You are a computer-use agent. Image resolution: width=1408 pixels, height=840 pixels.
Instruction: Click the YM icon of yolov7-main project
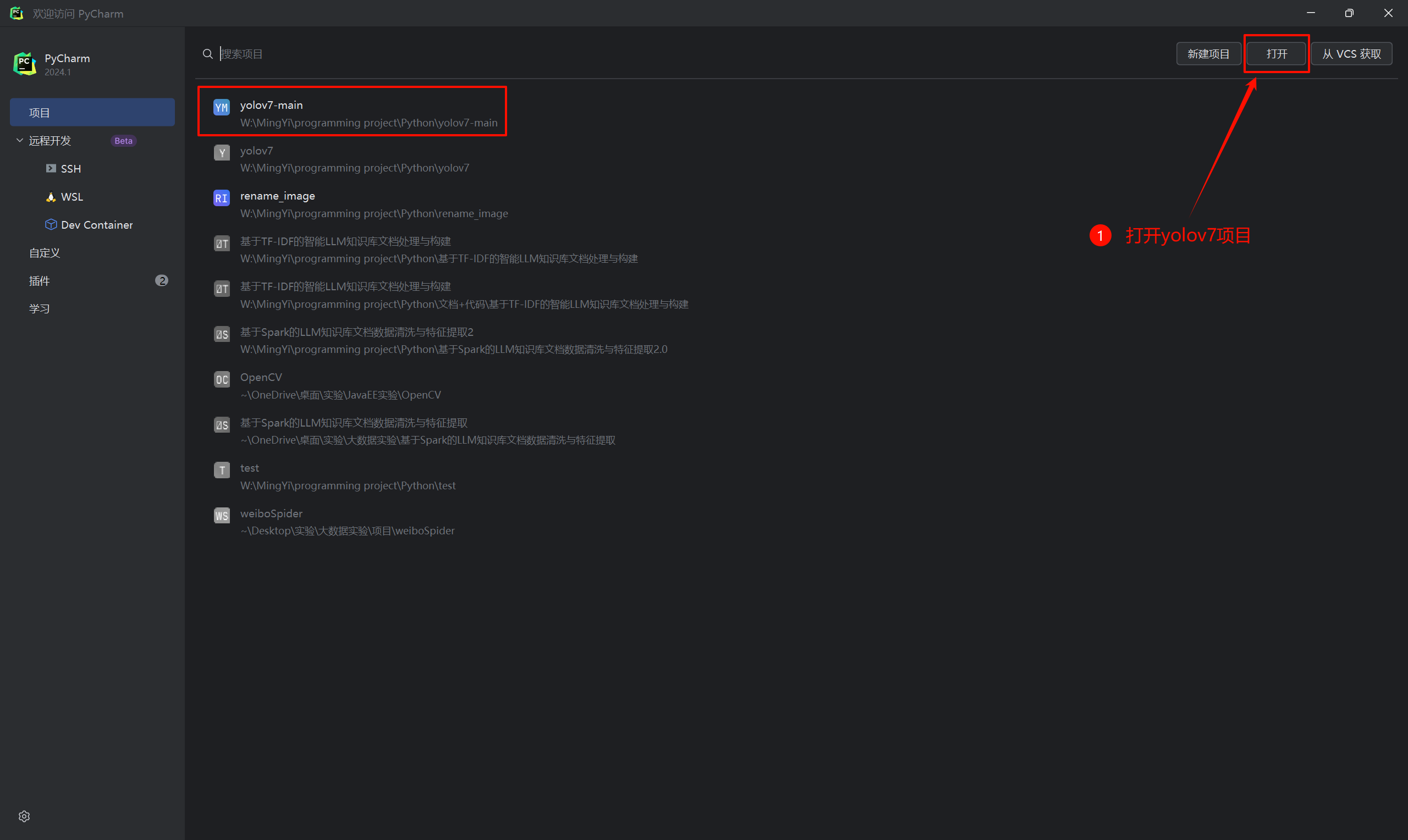(x=221, y=107)
